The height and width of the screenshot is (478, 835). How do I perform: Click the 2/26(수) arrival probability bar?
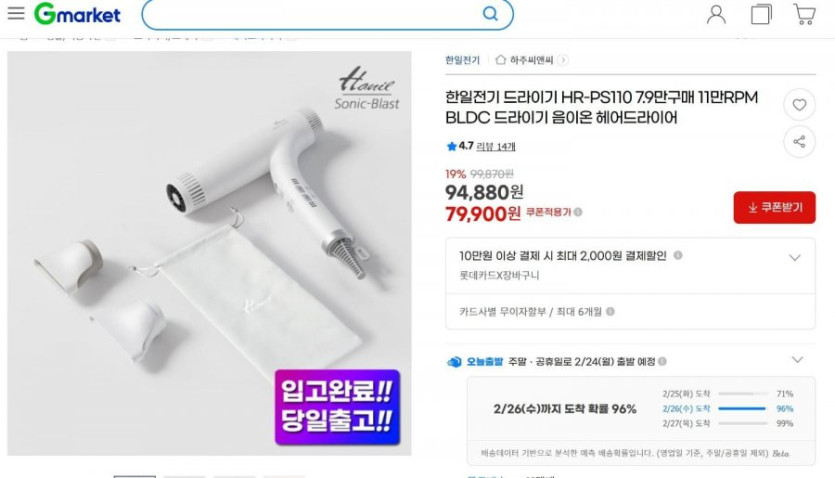[742, 409]
